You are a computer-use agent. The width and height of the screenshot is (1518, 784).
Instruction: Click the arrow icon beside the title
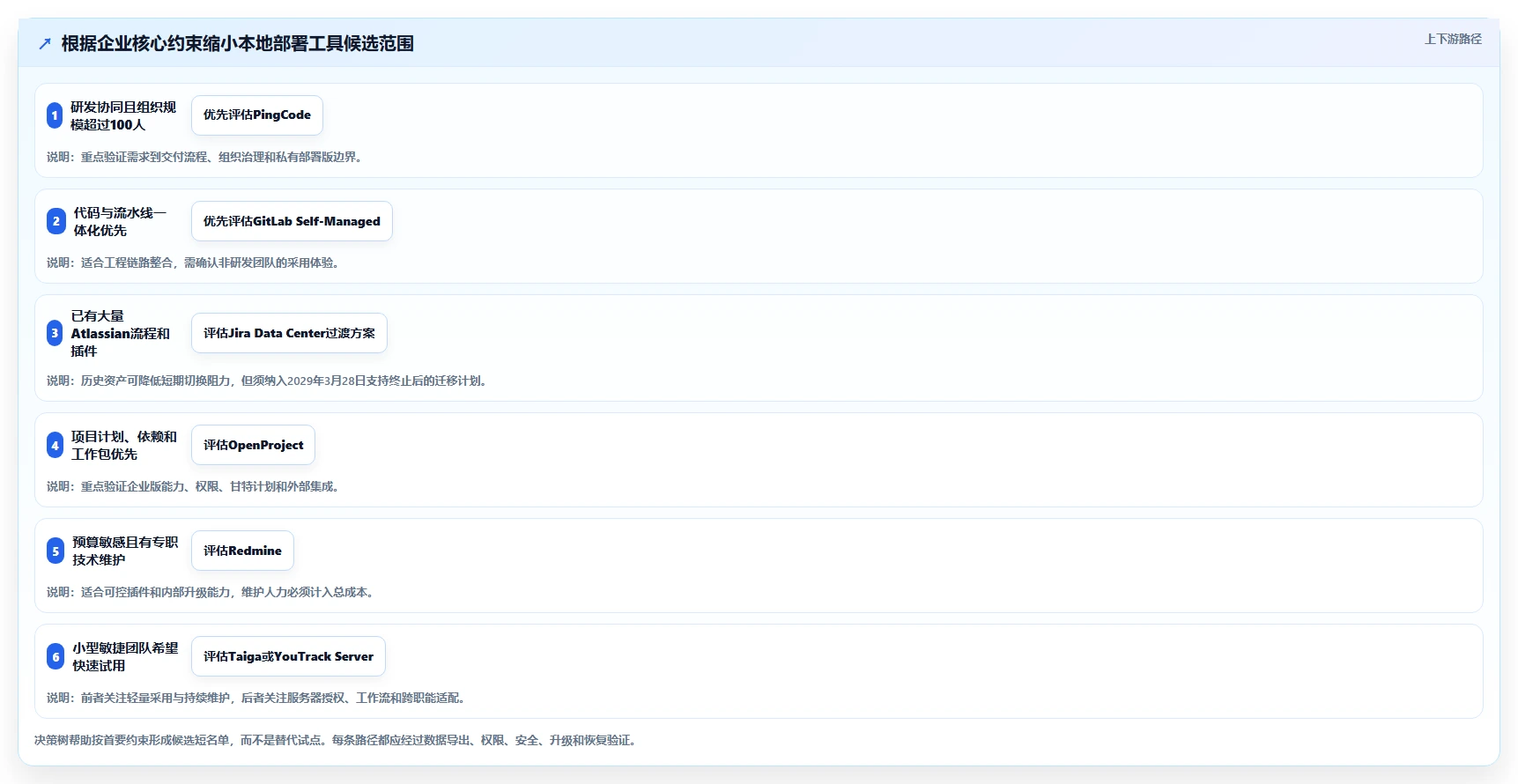click(45, 44)
